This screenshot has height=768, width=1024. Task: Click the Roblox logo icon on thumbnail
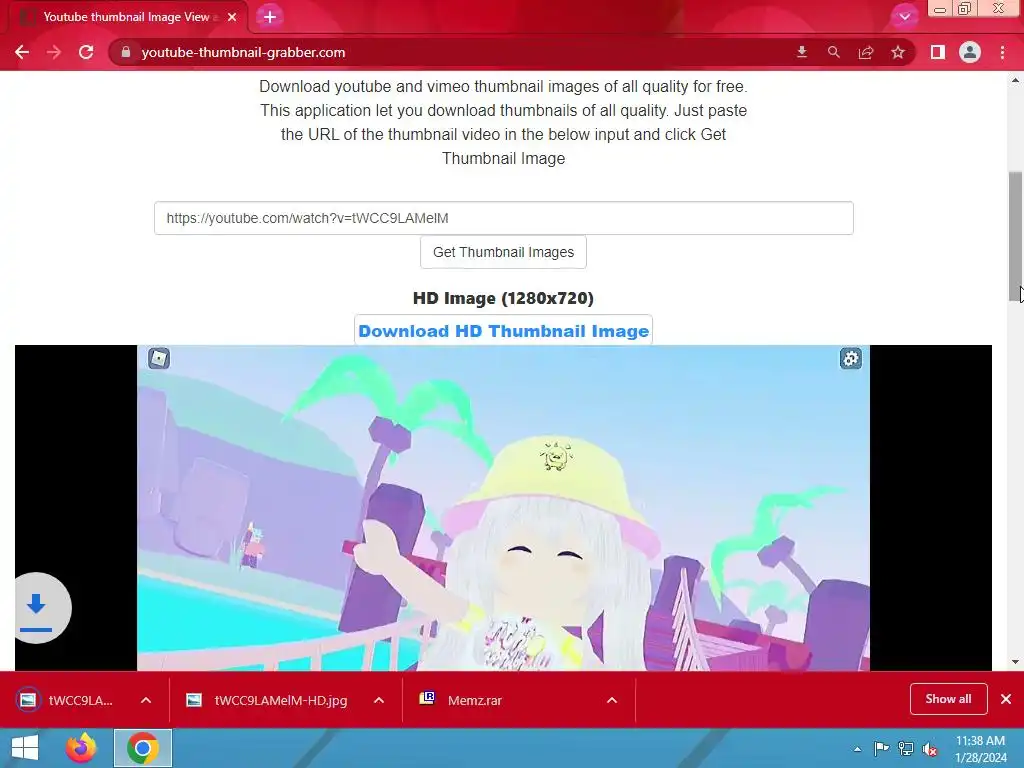click(159, 359)
